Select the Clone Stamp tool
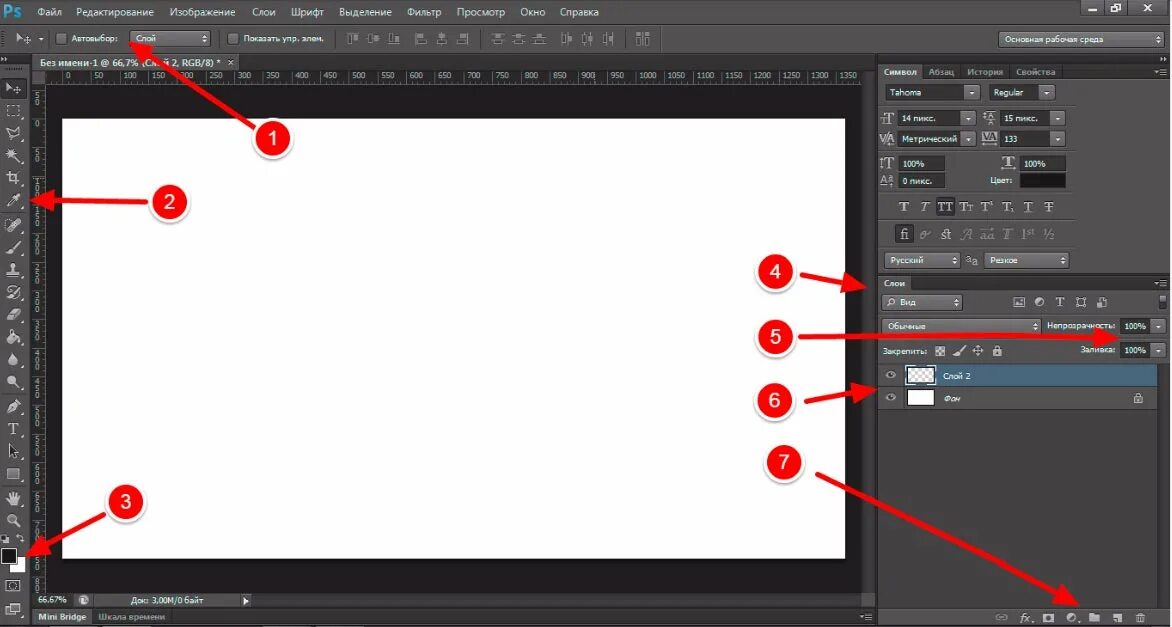Viewport: 1172px width, 627px height. point(13,270)
